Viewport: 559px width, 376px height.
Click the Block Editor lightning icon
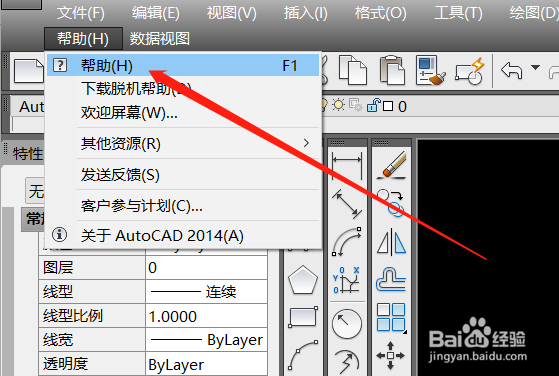(470, 71)
